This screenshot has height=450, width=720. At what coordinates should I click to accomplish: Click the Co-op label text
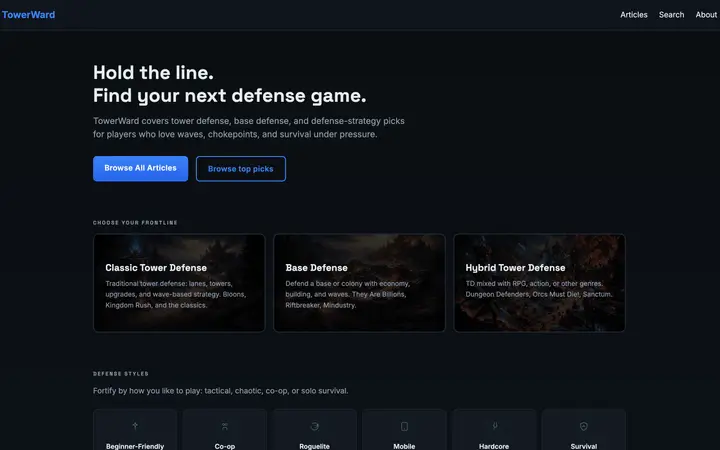225,446
